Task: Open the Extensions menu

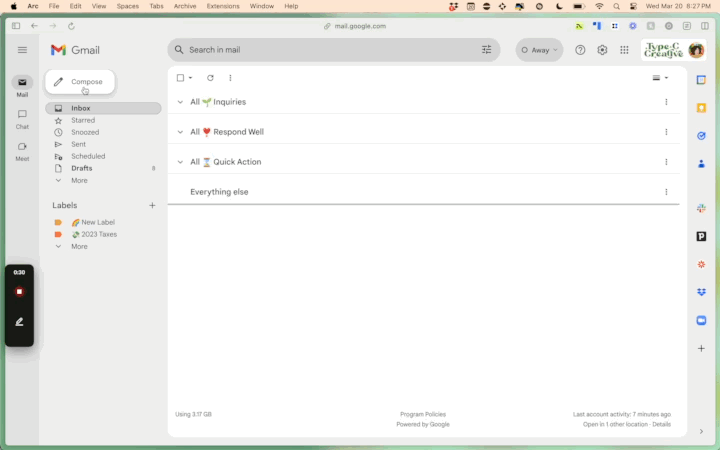Action: pos(223,6)
